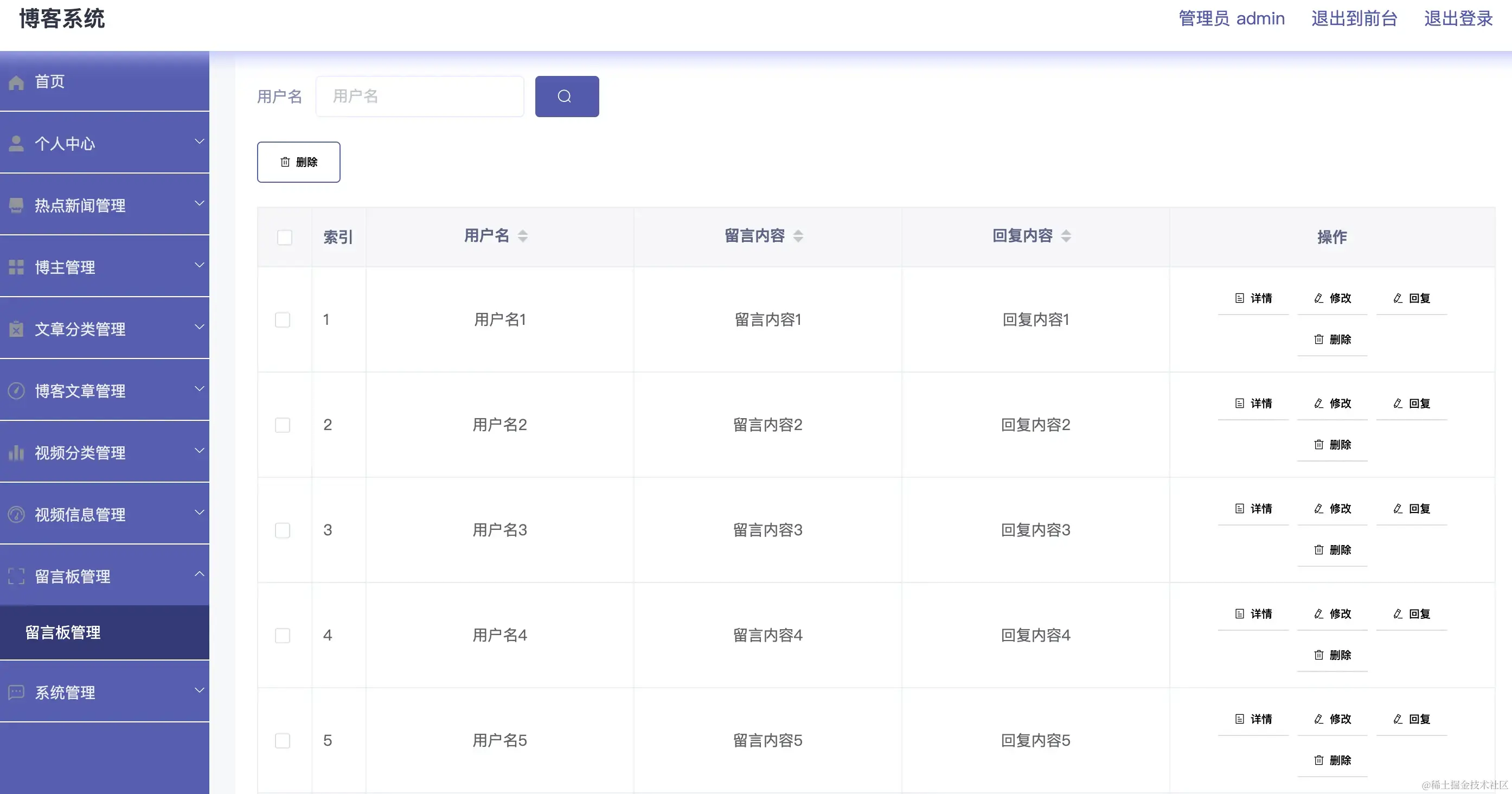
Task: Click 回复 in row 用户名4
Action: (x=1412, y=614)
